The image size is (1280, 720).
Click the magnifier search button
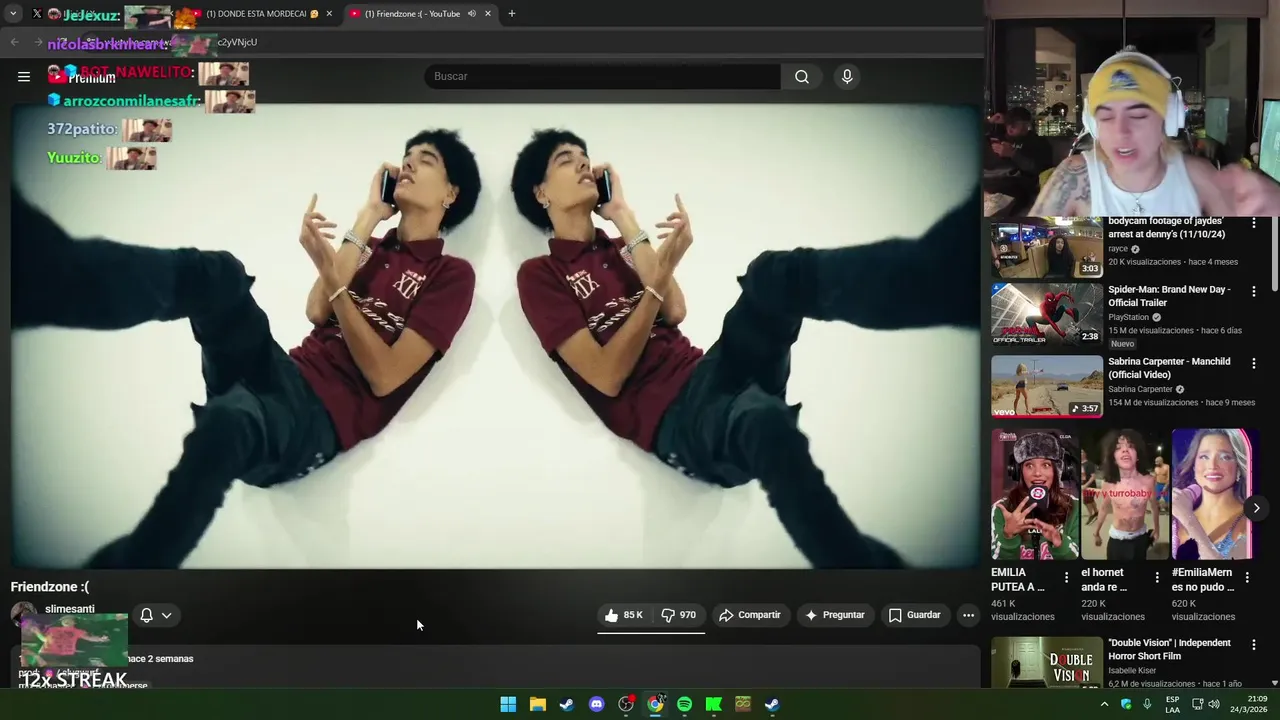click(x=802, y=76)
